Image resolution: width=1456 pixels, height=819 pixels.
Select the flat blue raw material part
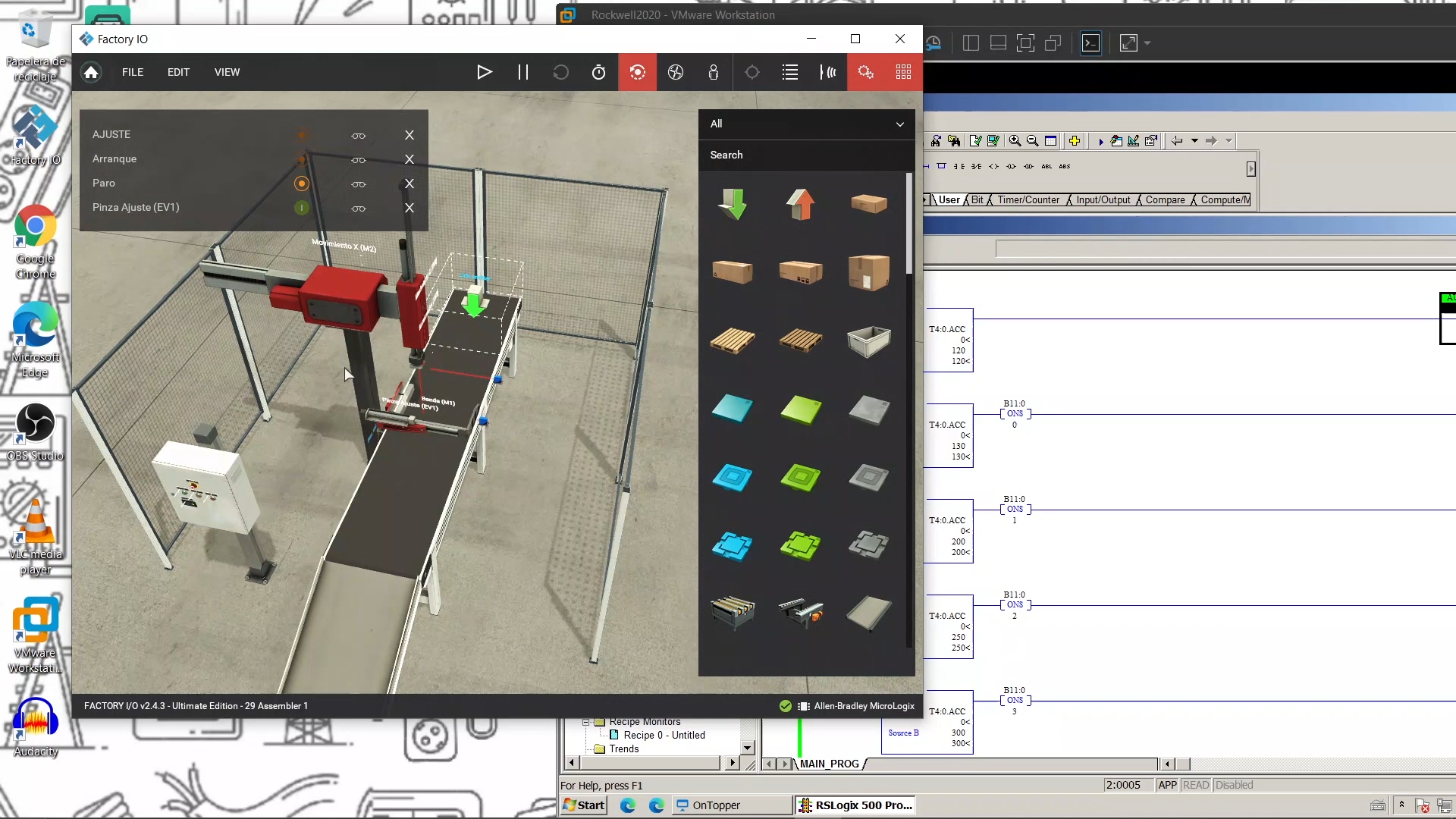click(x=733, y=409)
